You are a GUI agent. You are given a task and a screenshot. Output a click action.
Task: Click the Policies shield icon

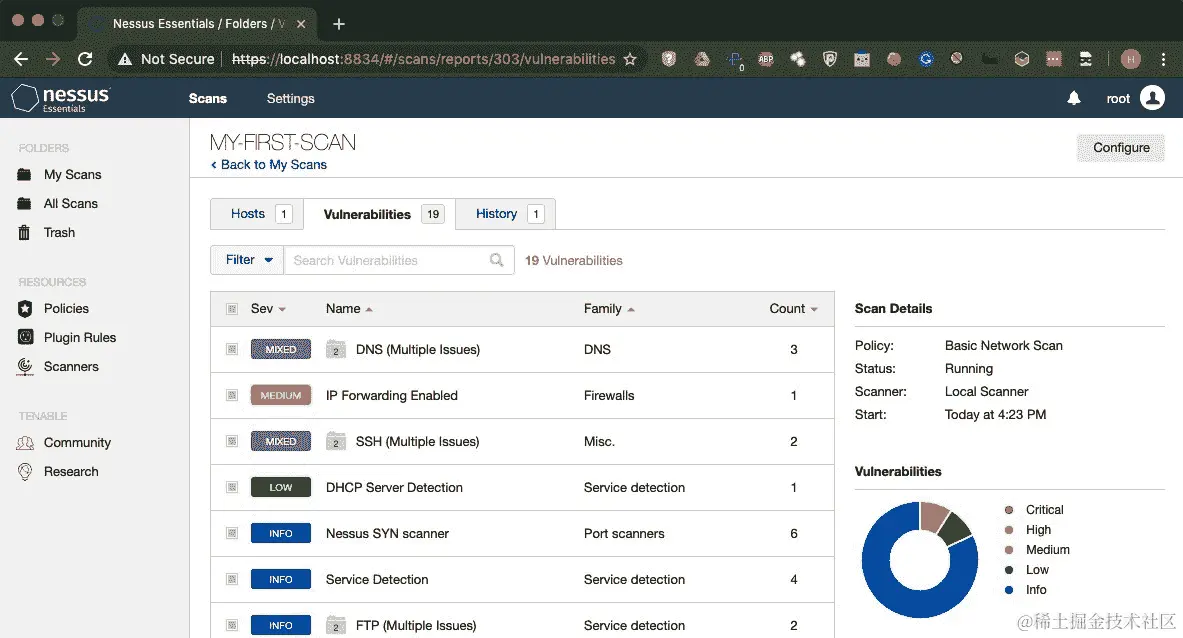coord(25,308)
